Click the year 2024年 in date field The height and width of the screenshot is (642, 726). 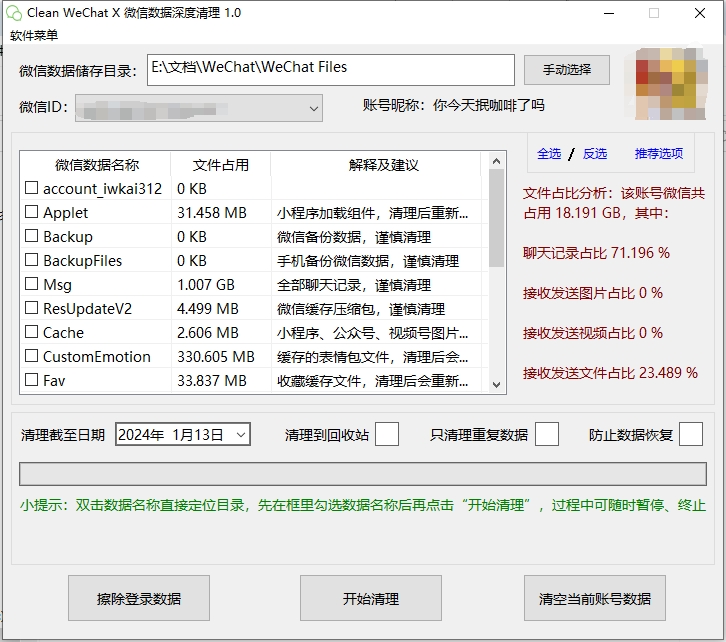141,435
